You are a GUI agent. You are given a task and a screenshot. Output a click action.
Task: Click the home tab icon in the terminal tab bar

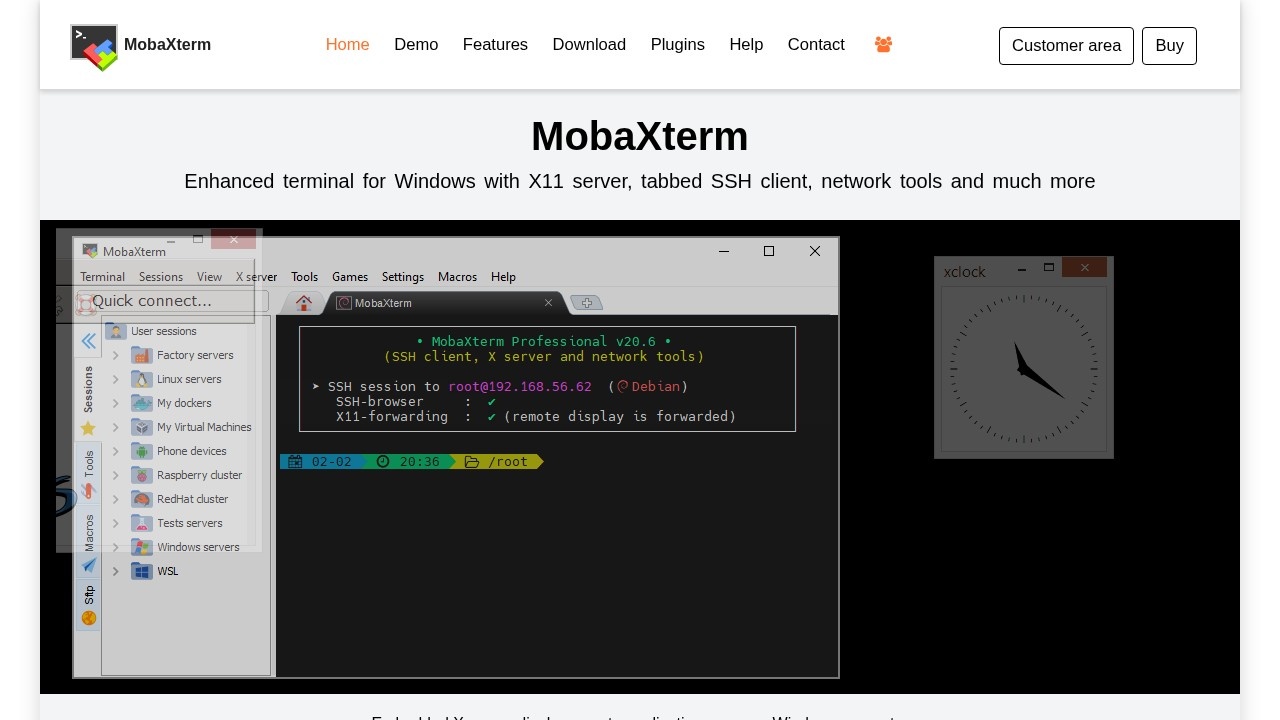304,302
